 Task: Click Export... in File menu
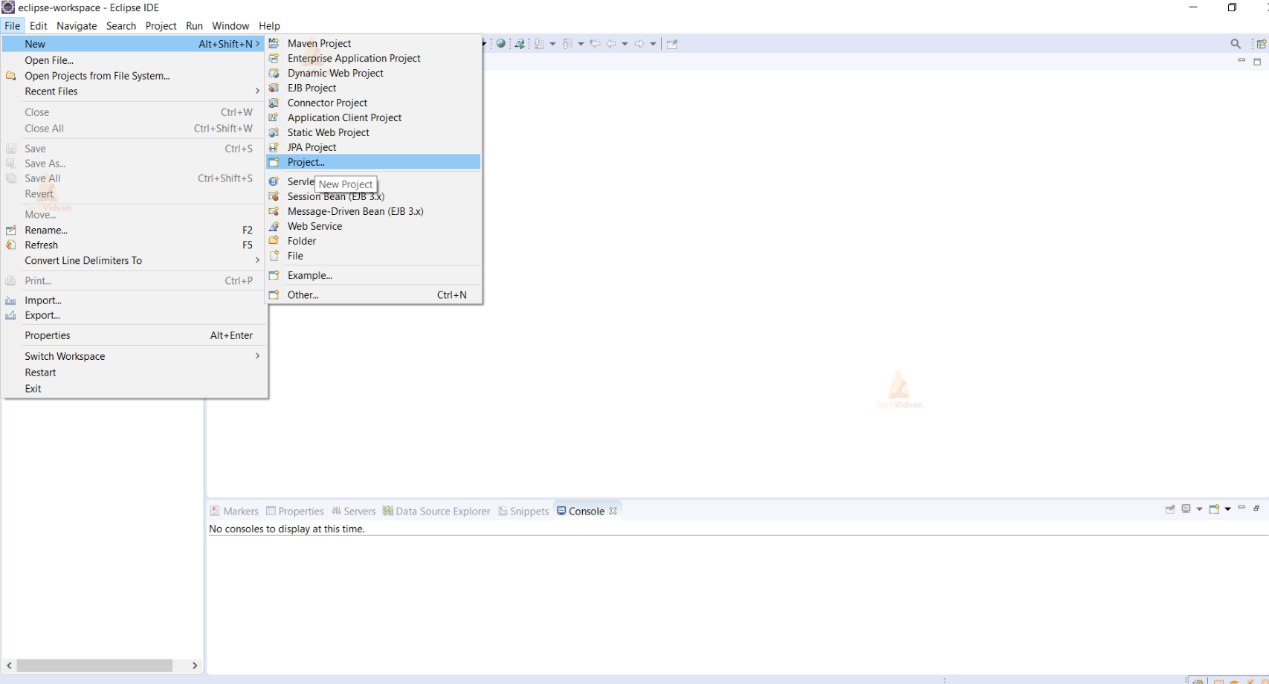(134, 315)
